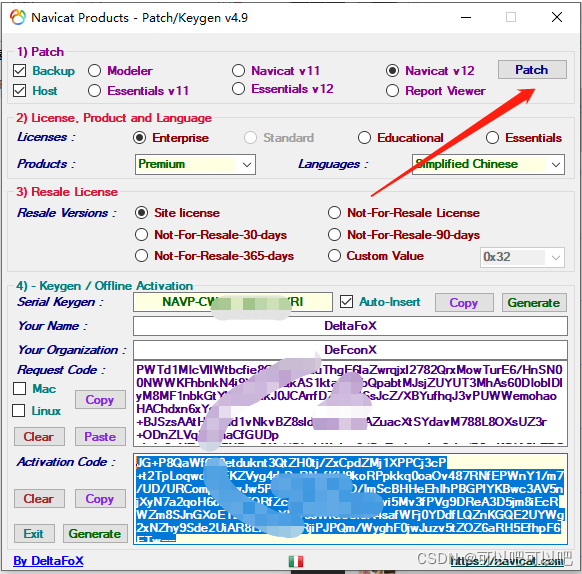
Task: Open the Products dropdown showing Premium
Action: (x=195, y=164)
